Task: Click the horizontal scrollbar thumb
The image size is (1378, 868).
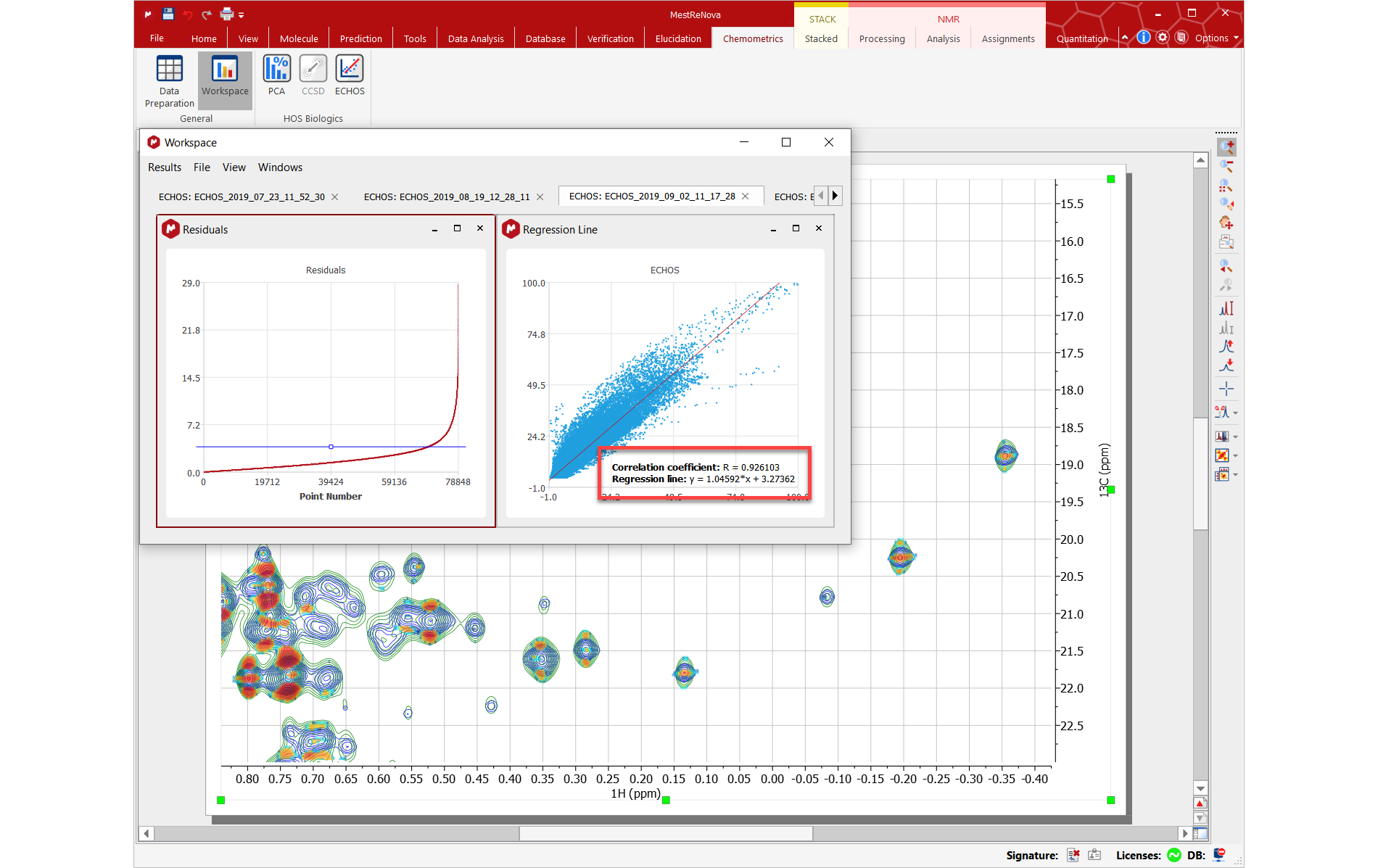Action: [665, 833]
